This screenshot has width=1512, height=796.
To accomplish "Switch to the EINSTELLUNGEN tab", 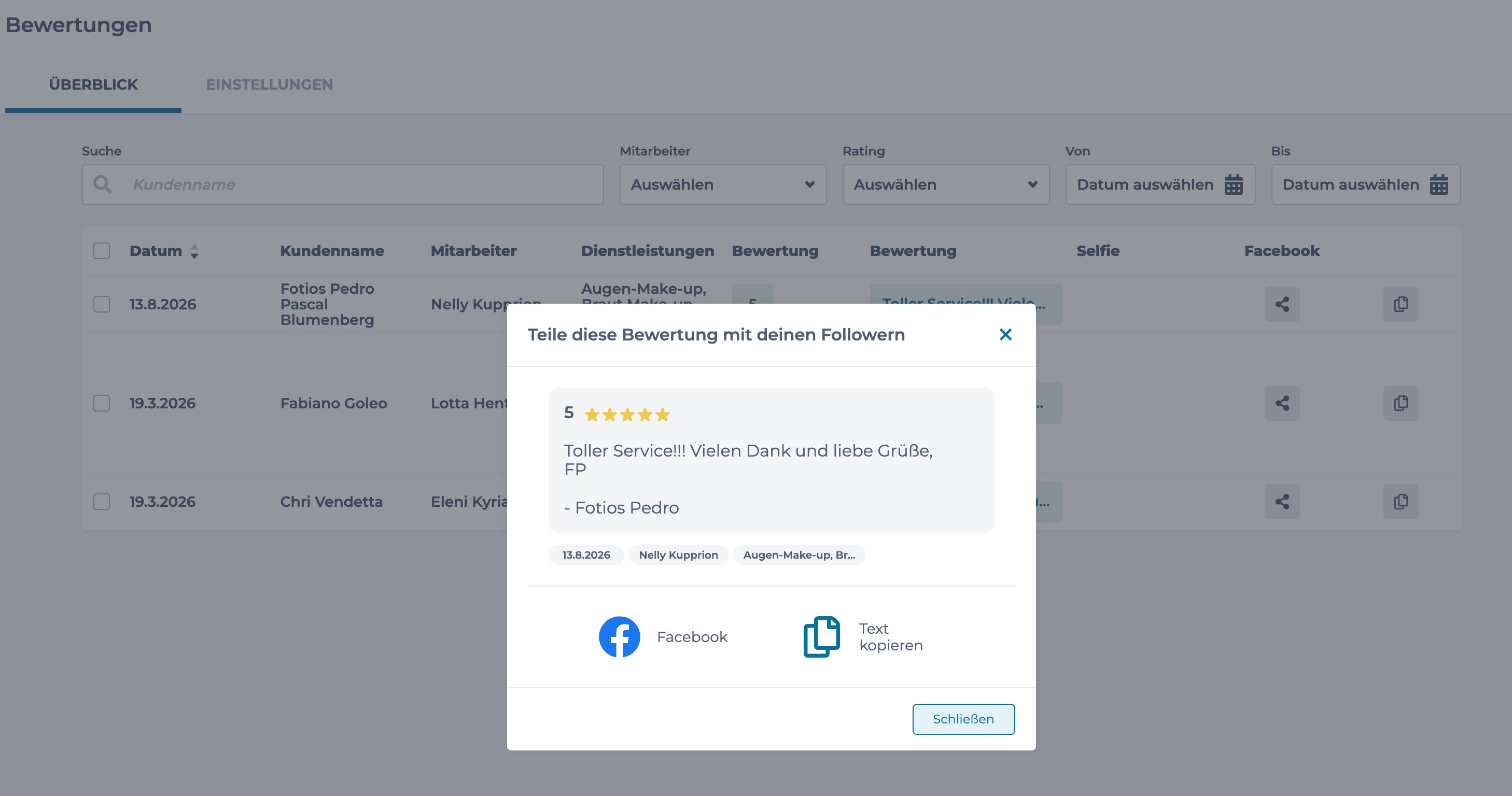I will 270,84.
